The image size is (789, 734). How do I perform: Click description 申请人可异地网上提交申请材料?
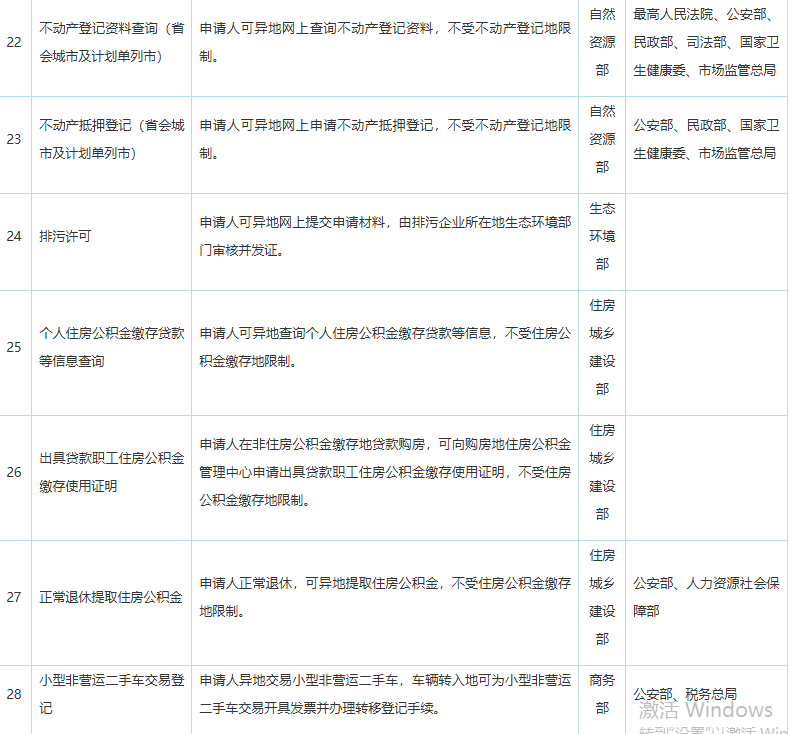click(385, 236)
